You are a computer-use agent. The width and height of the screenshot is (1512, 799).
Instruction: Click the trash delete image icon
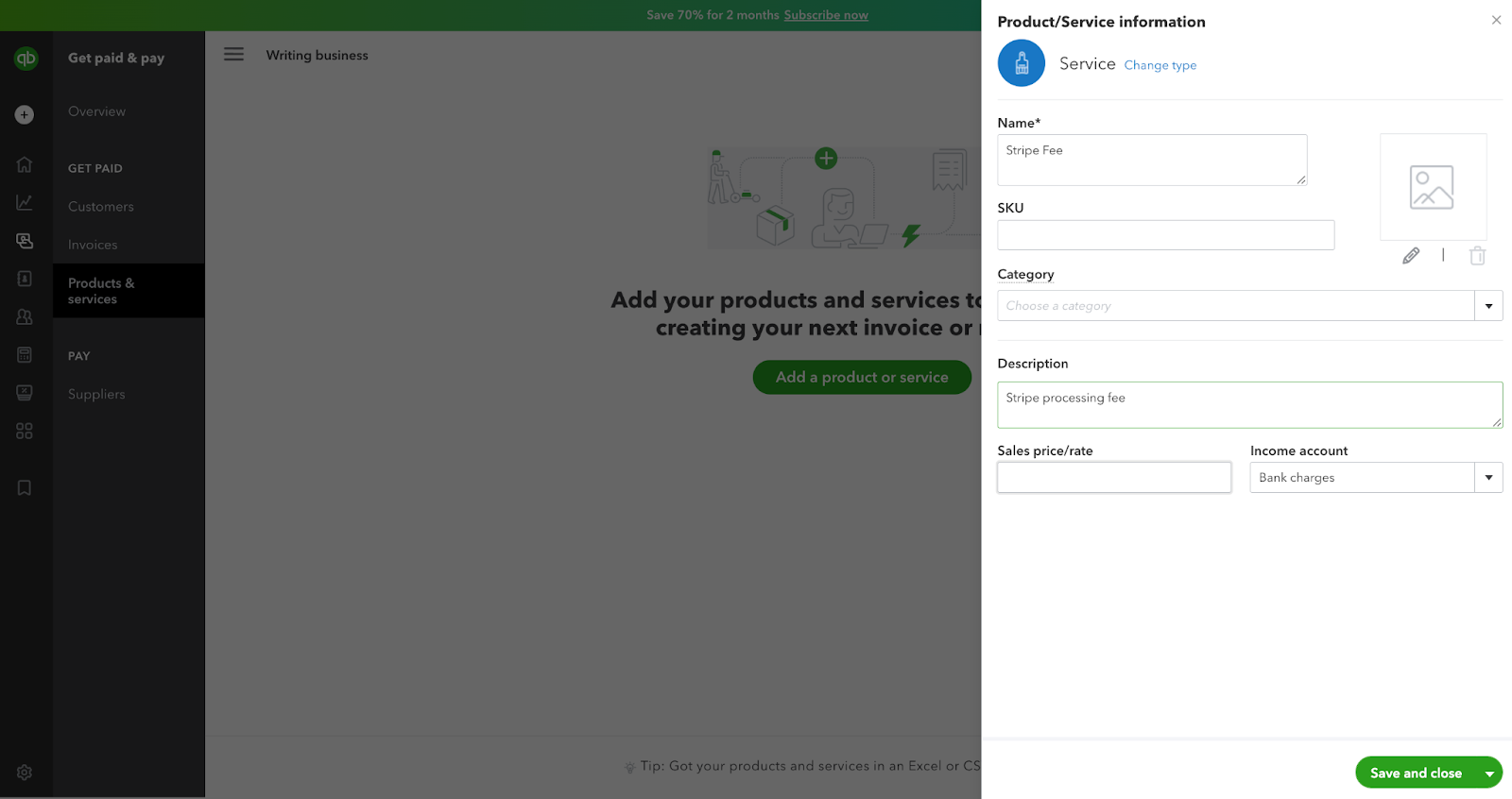click(x=1478, y=255)
